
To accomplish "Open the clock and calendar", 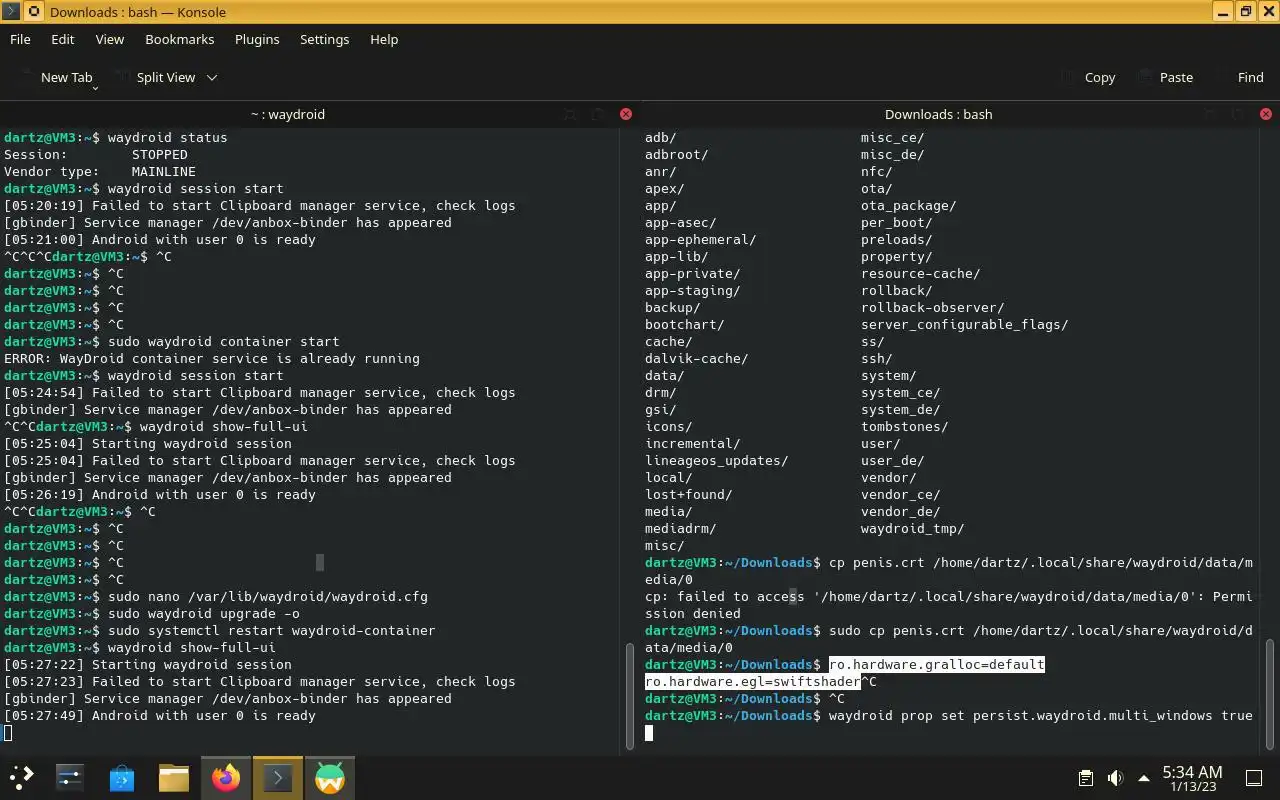I will (x=1192, y=778).
